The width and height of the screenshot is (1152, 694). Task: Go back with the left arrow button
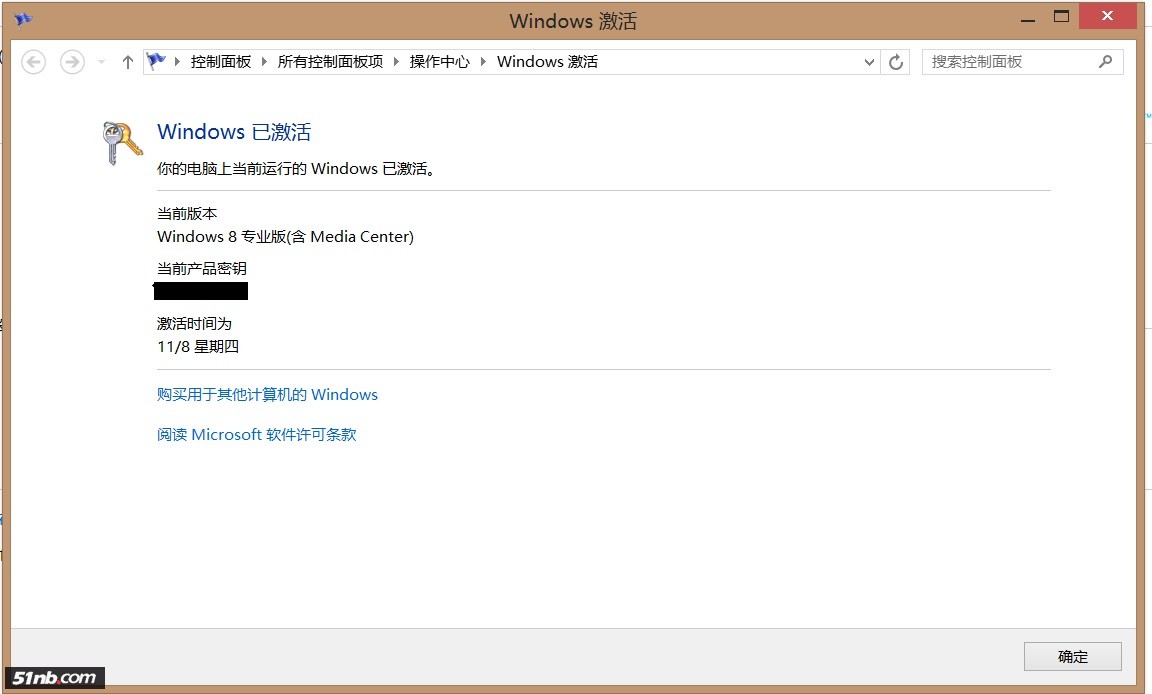click(33, 62)
